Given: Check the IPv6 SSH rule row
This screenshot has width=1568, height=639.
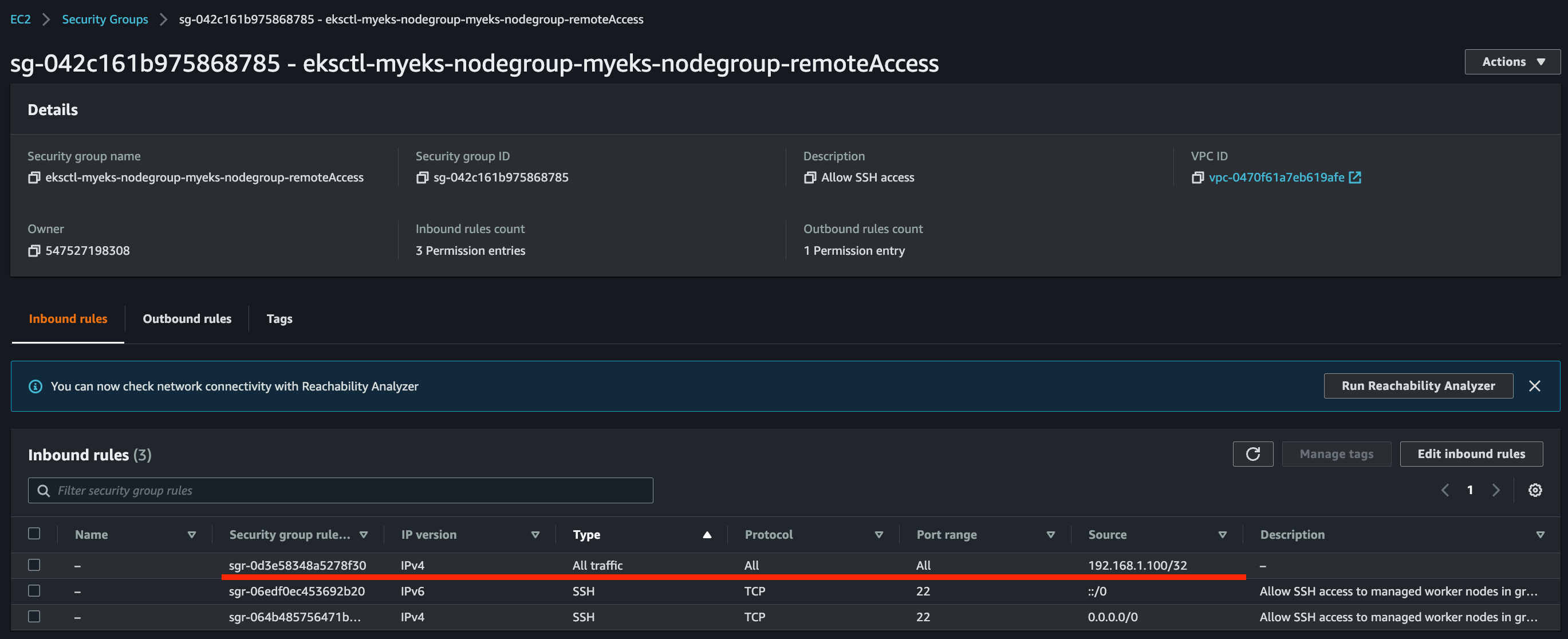Looking at the screenshot, I should (34, 590).
